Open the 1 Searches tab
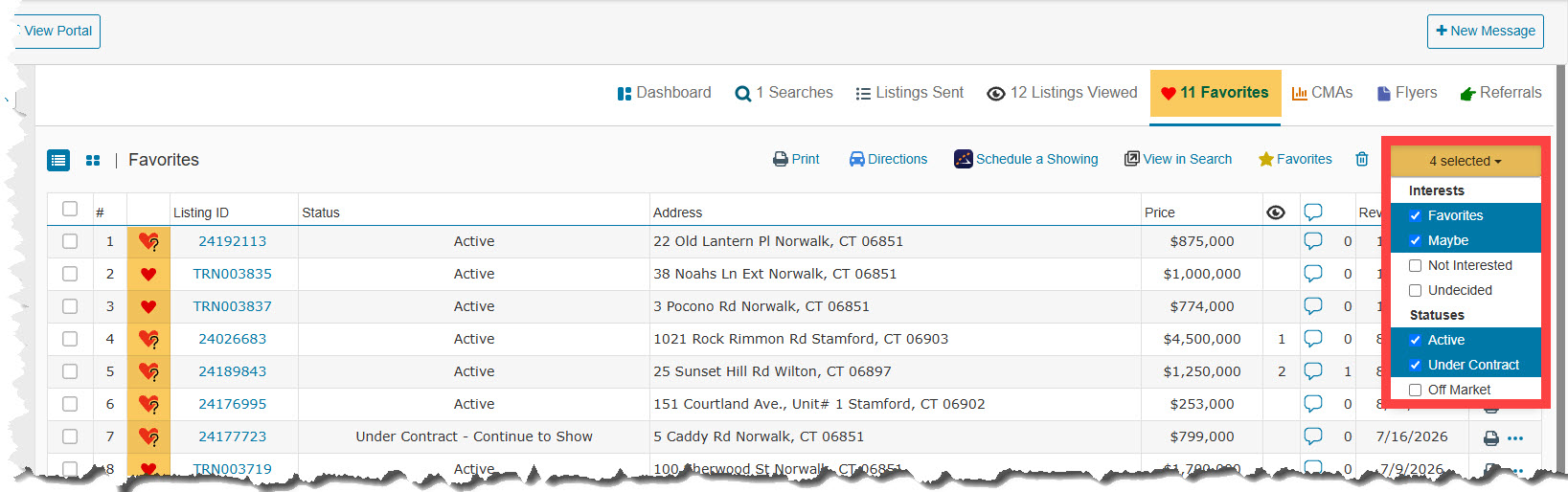 (x=784, y=93)
